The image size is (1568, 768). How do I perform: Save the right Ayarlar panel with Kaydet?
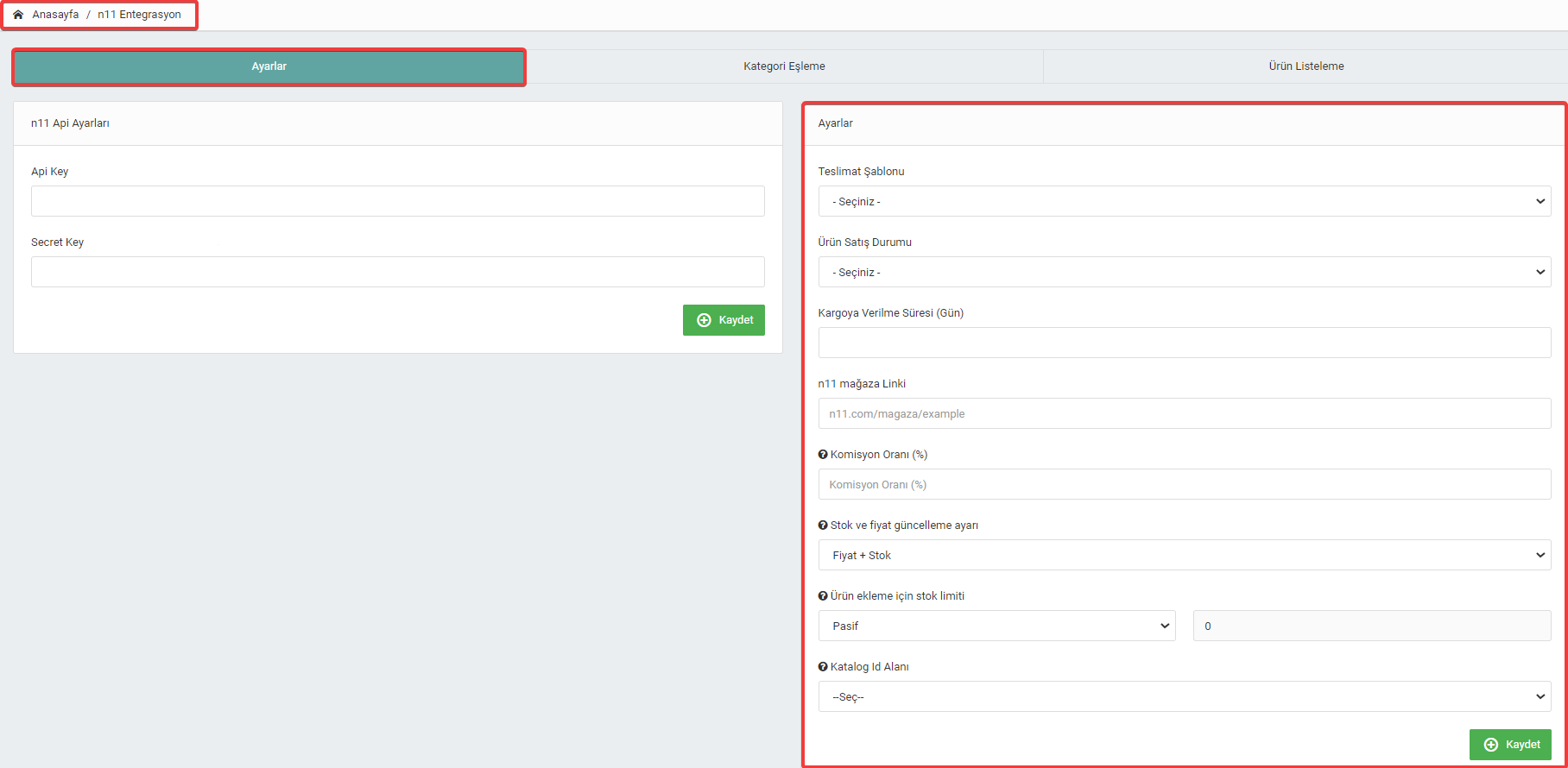1510,745
